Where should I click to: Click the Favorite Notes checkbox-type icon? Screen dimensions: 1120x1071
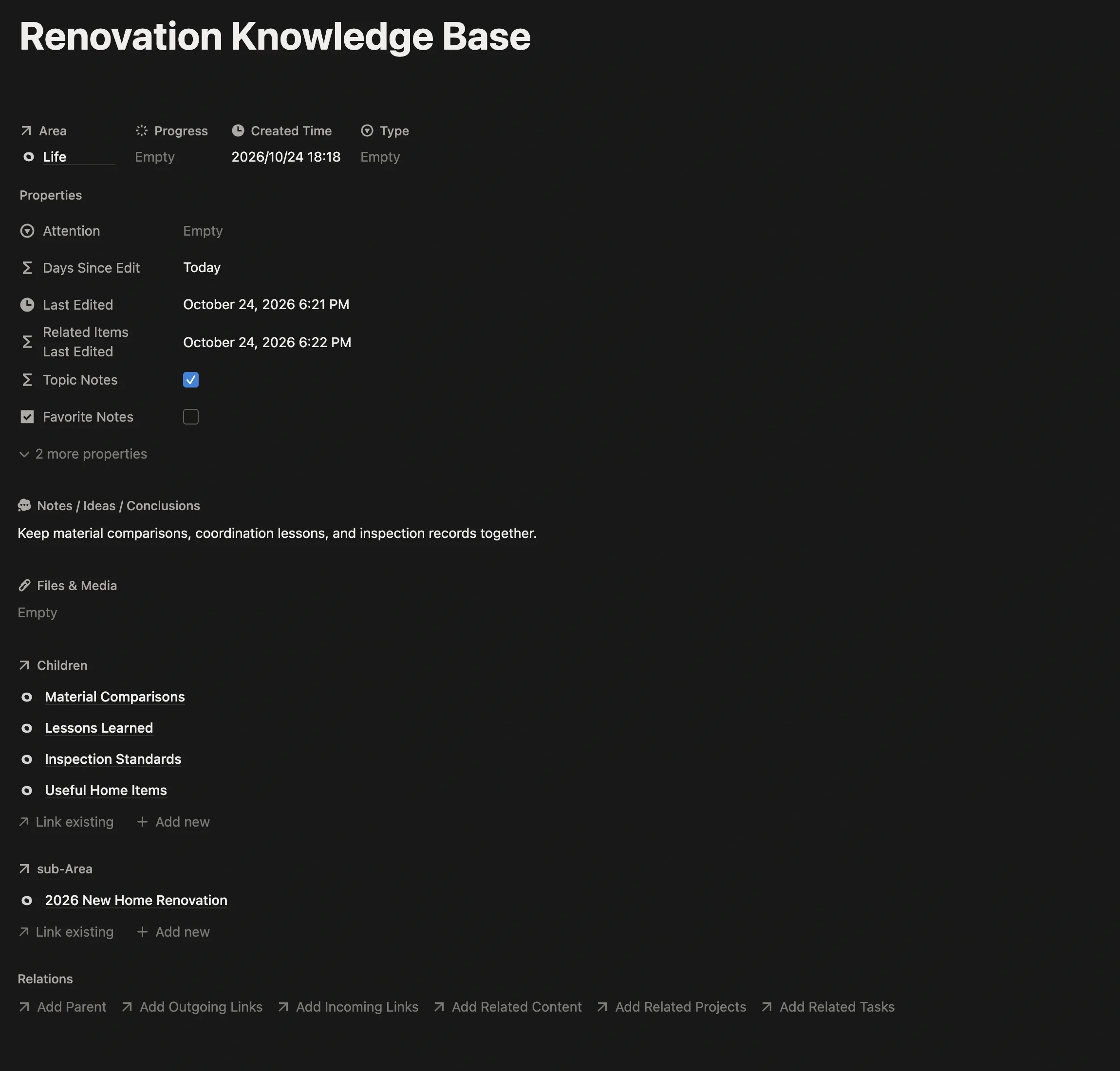pyautogui.click(x=27, y=417)
